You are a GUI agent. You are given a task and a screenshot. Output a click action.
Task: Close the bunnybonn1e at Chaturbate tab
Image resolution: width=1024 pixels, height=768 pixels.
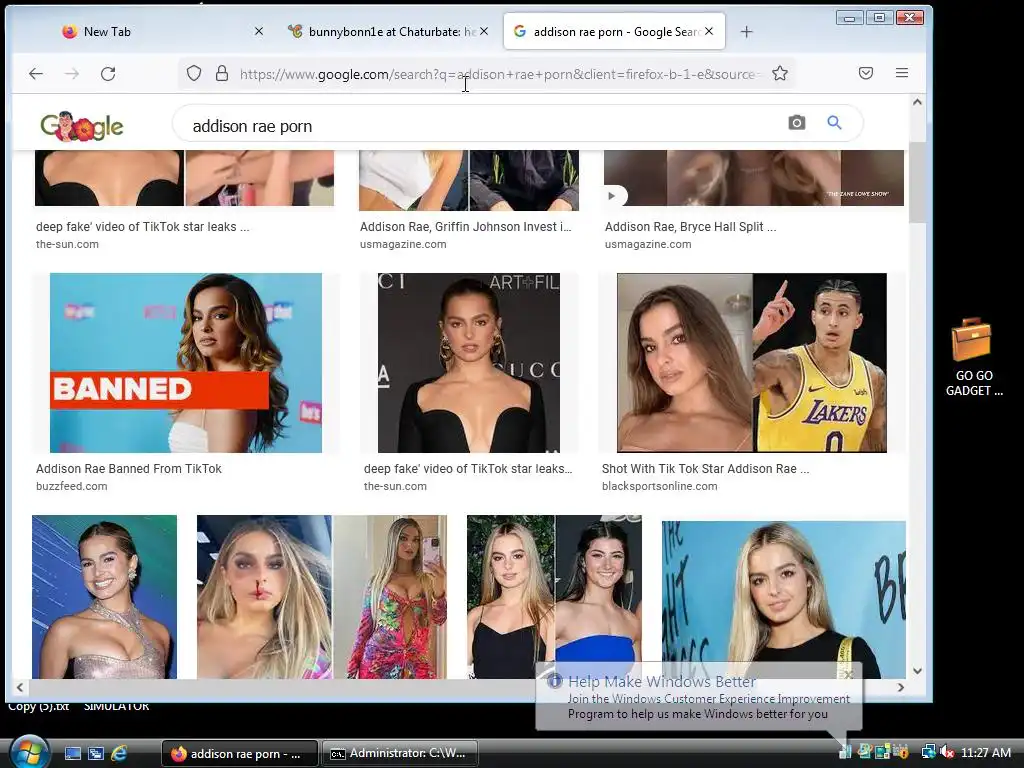pos(484,31)
